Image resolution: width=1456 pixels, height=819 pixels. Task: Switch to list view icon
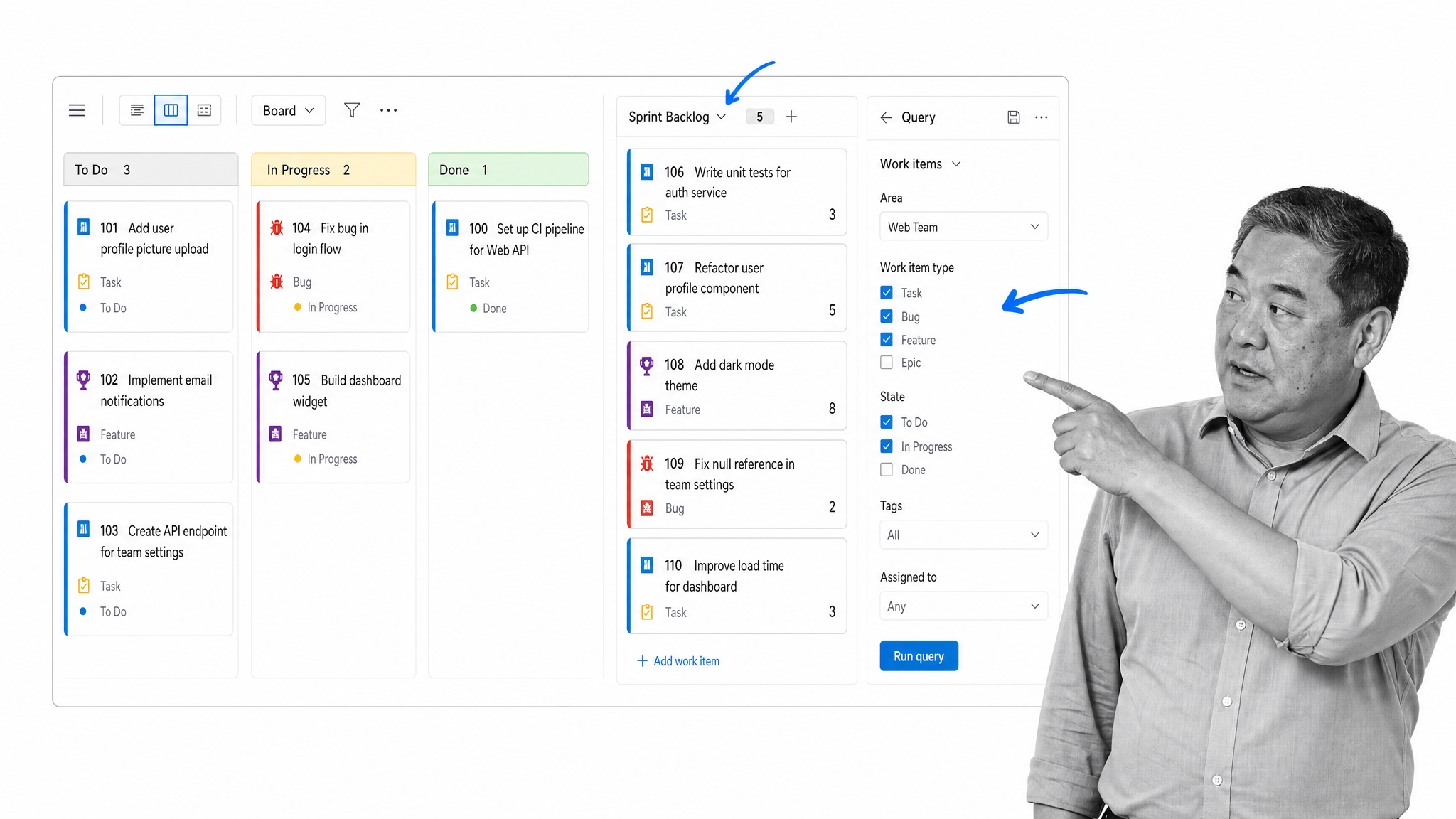click(x=137, y=110)
